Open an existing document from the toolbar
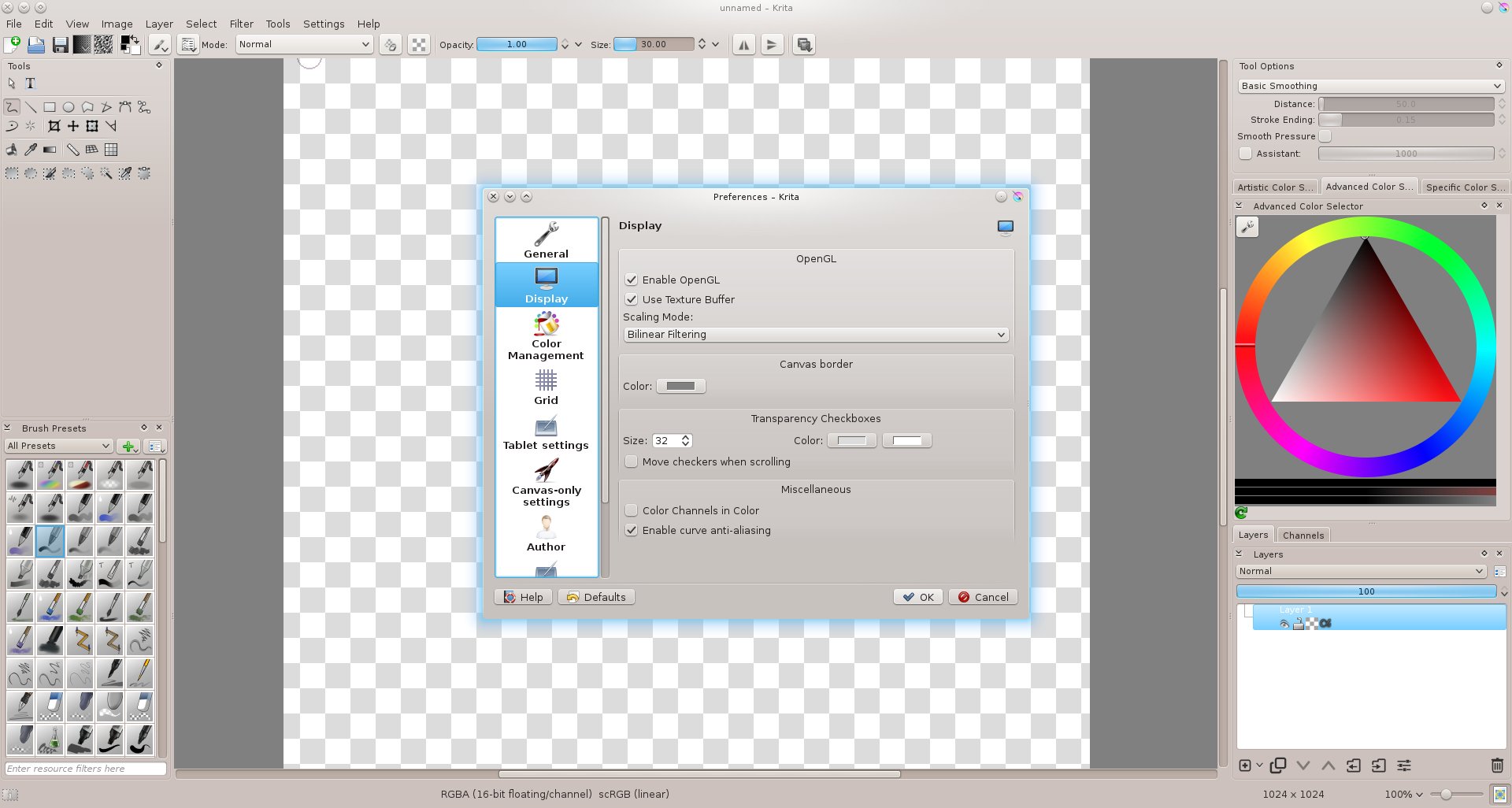The width and height of the screenshot is (1512, 808). coord(36,45)
